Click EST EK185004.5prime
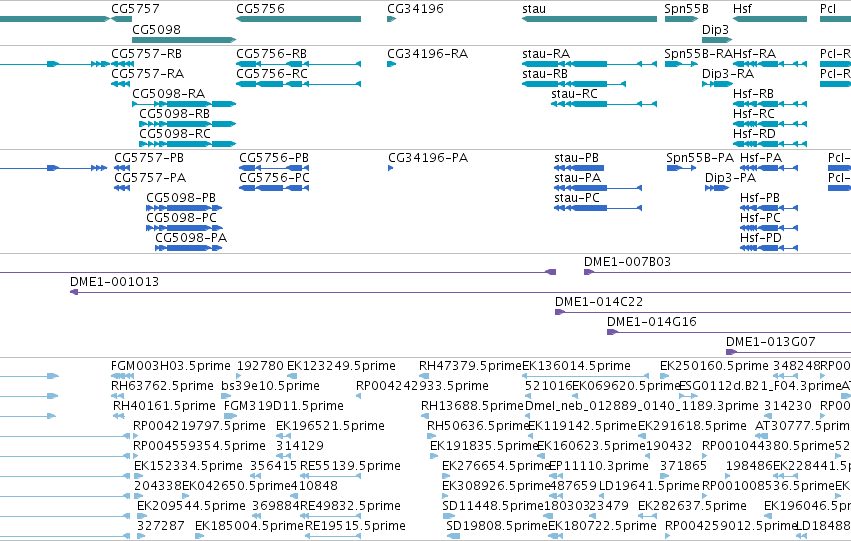Screen dimensions: 851x541 pos(249,526)
